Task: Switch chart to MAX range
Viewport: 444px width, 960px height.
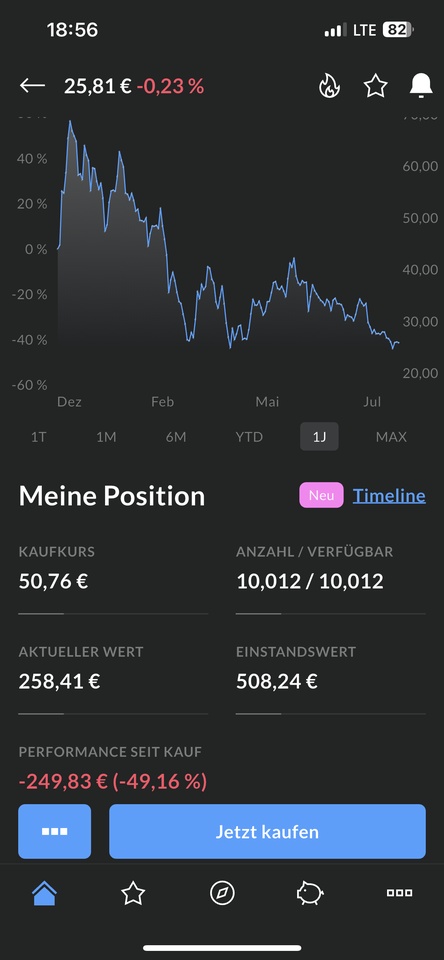Action: (x=391, y=437)
